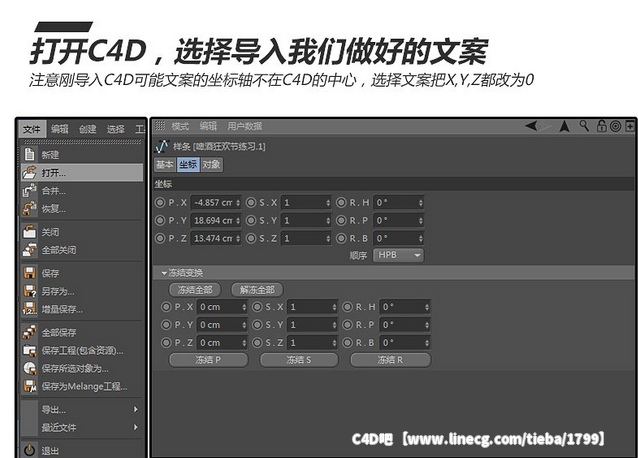This screenshot has width=638, height=458.
Task: Click the 冻结 S button
Action: coord(299,360)
